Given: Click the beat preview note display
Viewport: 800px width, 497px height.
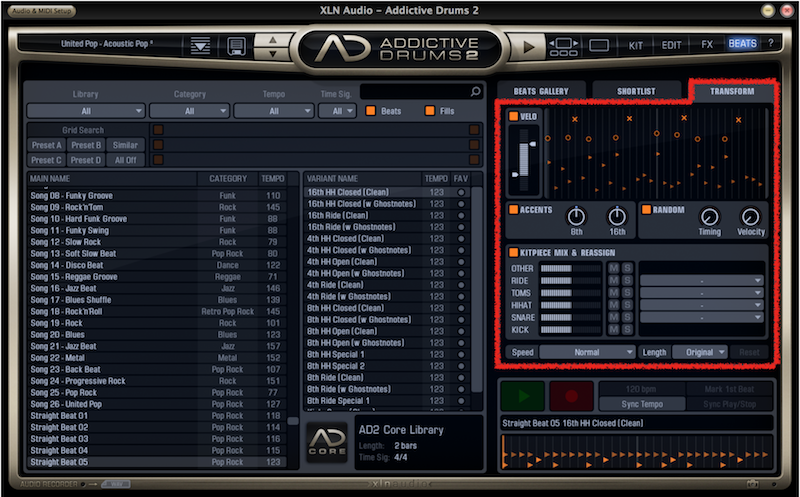Looking at the screenshot, I should coord(636,452).
